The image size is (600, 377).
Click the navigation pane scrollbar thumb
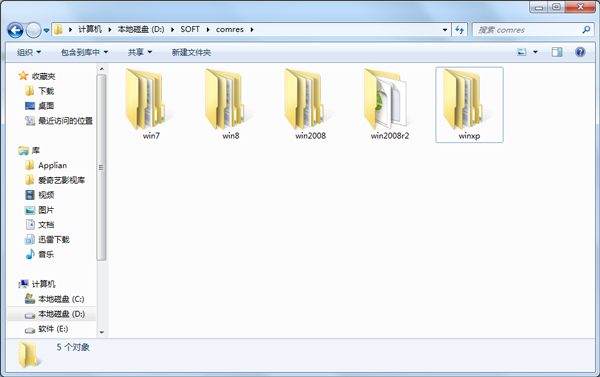(101, 167)
